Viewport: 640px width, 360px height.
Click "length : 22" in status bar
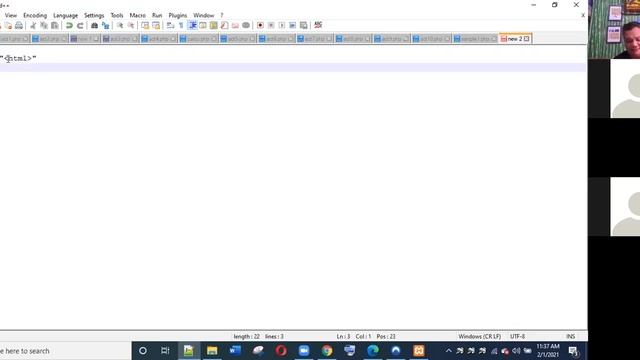click(x=247, y=336)
